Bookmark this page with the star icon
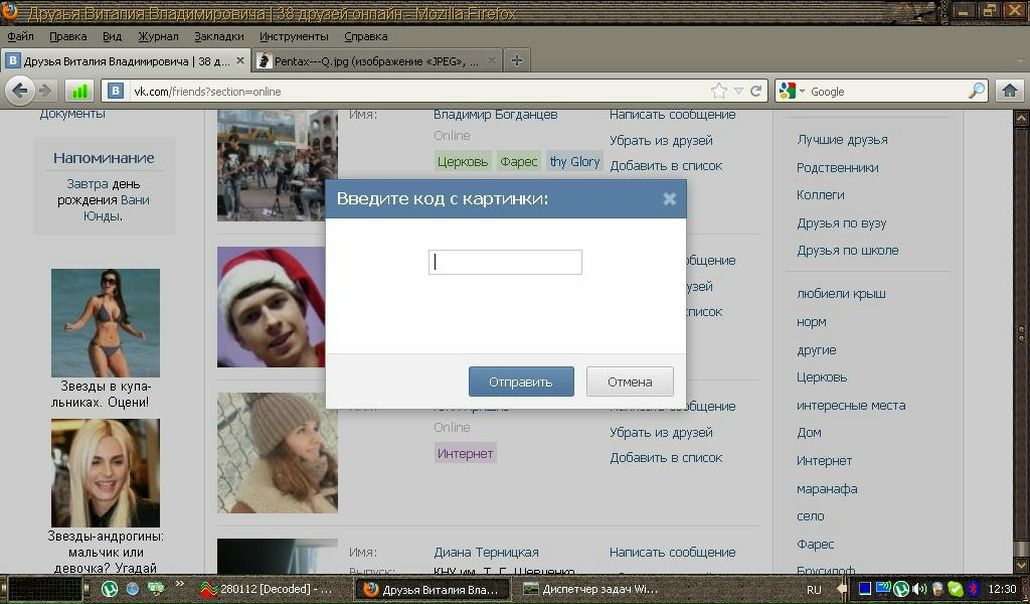This screenshot has width=1030, height=604. coord(719,91)
